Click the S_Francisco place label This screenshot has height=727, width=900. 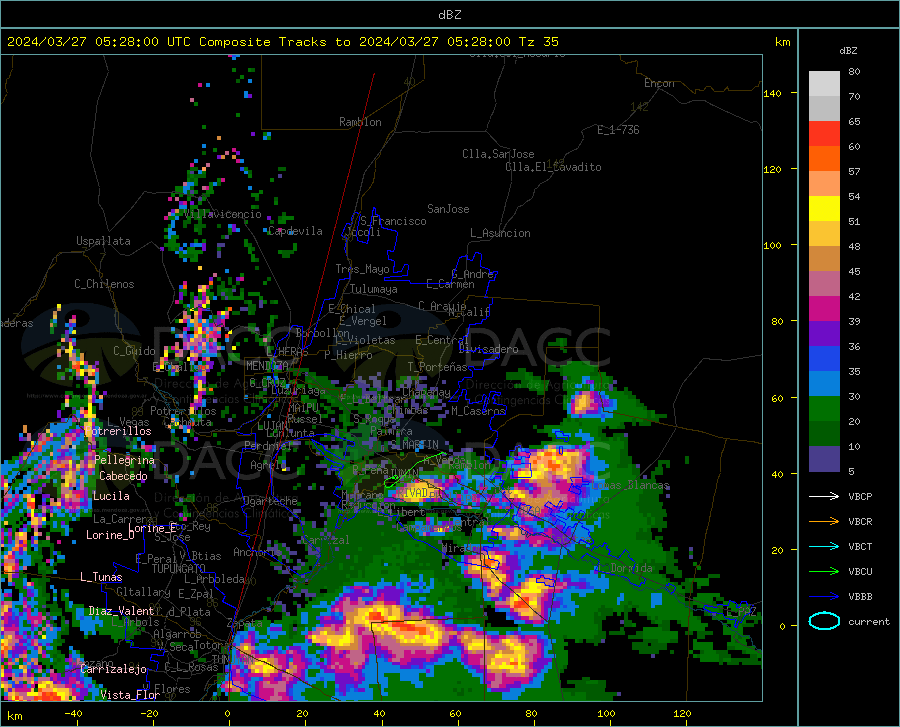coord(393,221)
